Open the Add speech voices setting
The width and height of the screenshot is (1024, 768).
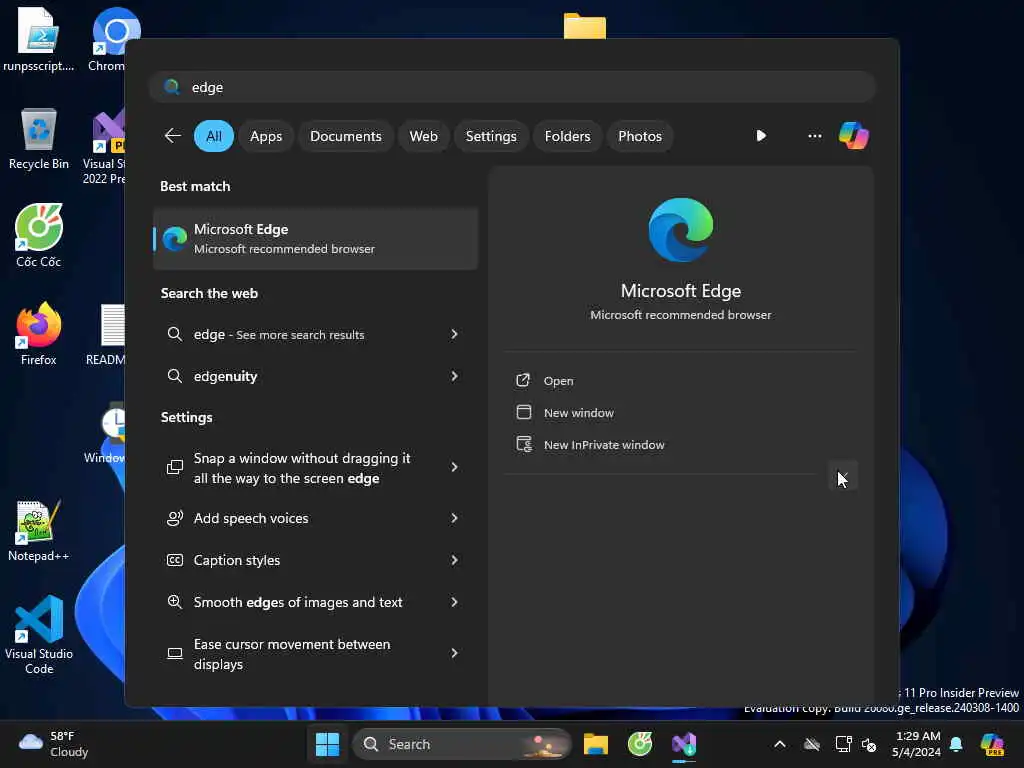click(315, 518)
